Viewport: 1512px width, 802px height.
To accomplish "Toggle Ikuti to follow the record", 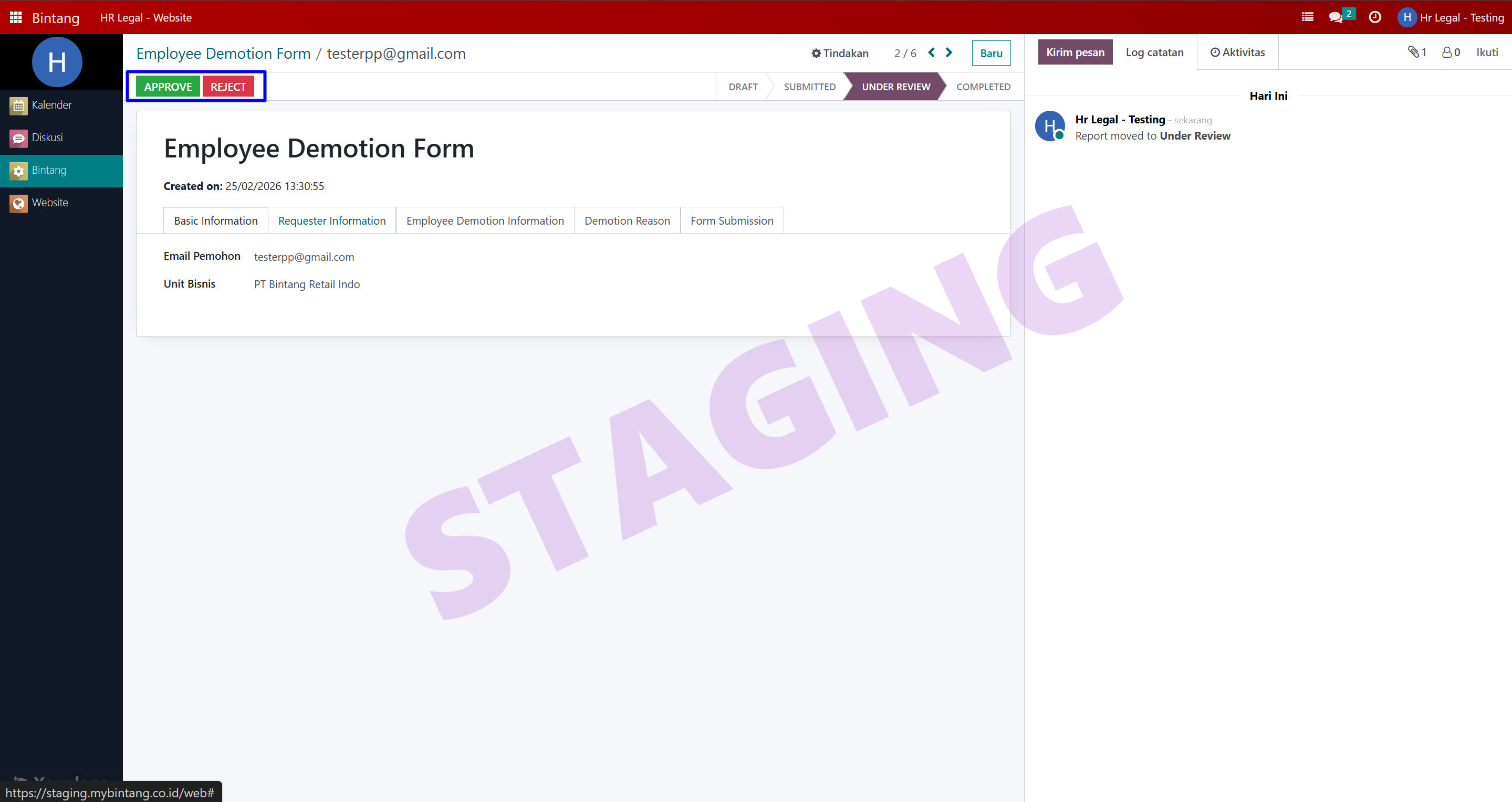I will coord(1487,52).
